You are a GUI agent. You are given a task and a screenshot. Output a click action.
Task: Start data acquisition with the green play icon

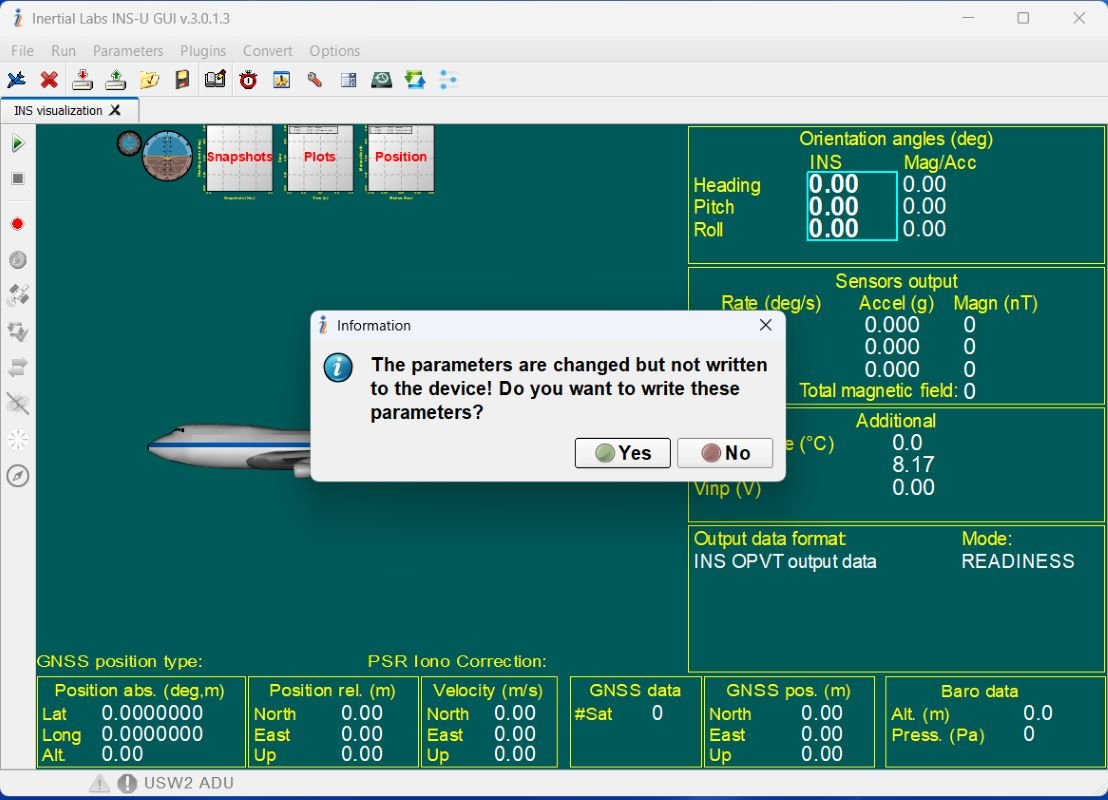coord(16,142)
